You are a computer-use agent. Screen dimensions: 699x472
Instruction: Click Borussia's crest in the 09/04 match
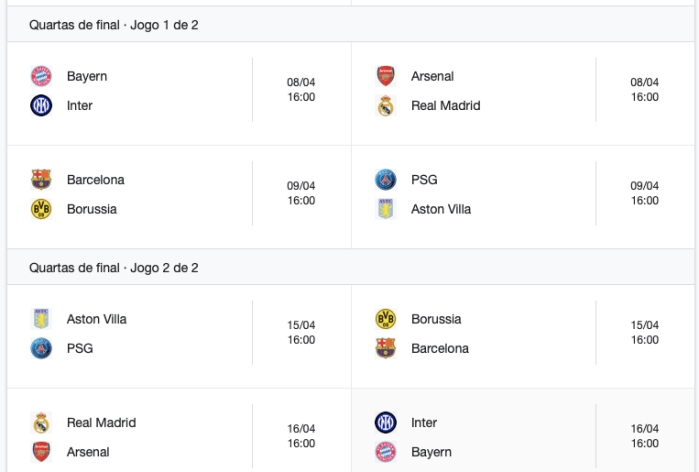(41, 209)
